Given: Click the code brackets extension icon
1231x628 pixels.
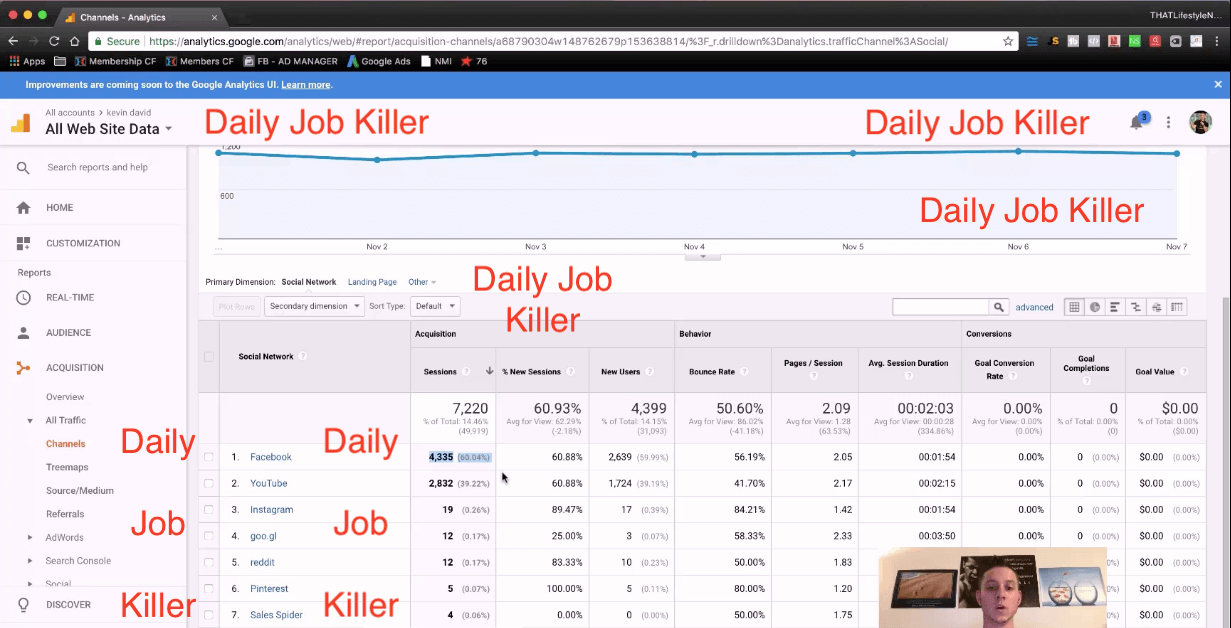Looking at the screenshot, I should 1094,41.
